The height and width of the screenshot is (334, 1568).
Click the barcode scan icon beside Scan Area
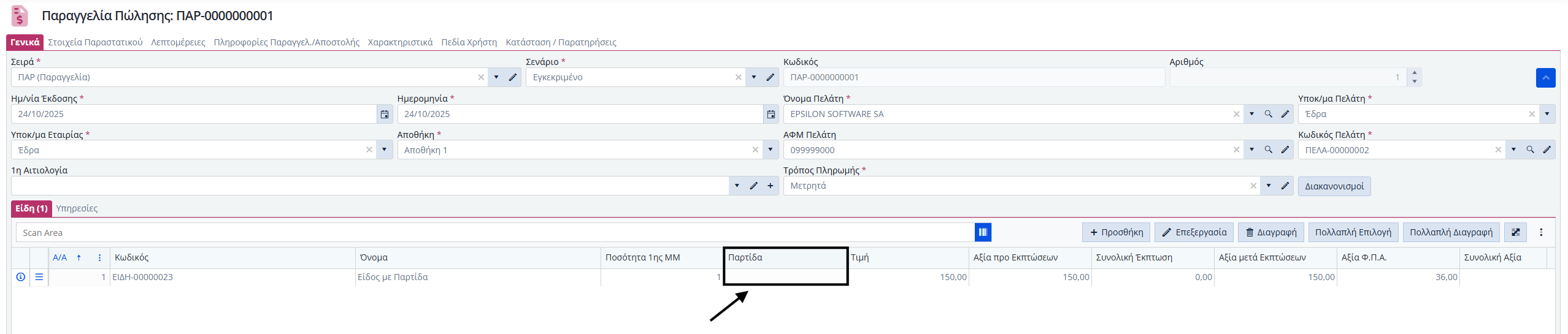(982, 232)
